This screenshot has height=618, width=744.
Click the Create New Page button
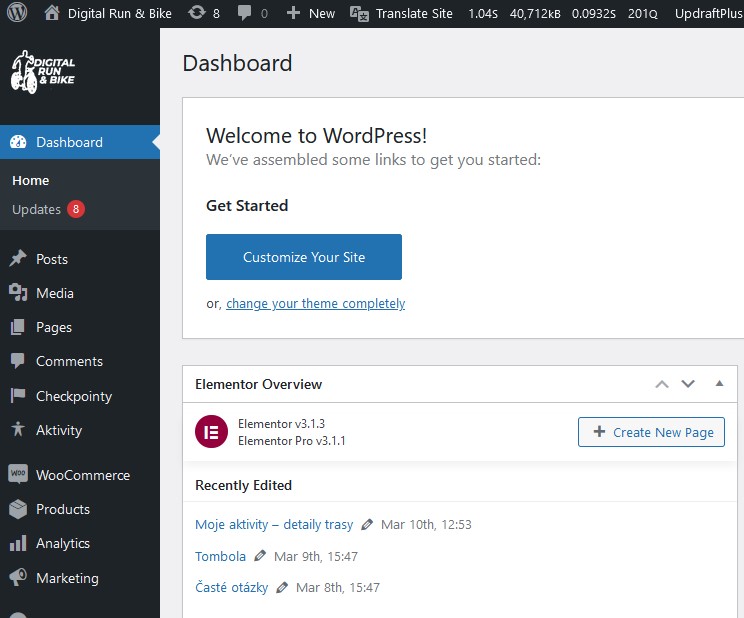[651, 432]
